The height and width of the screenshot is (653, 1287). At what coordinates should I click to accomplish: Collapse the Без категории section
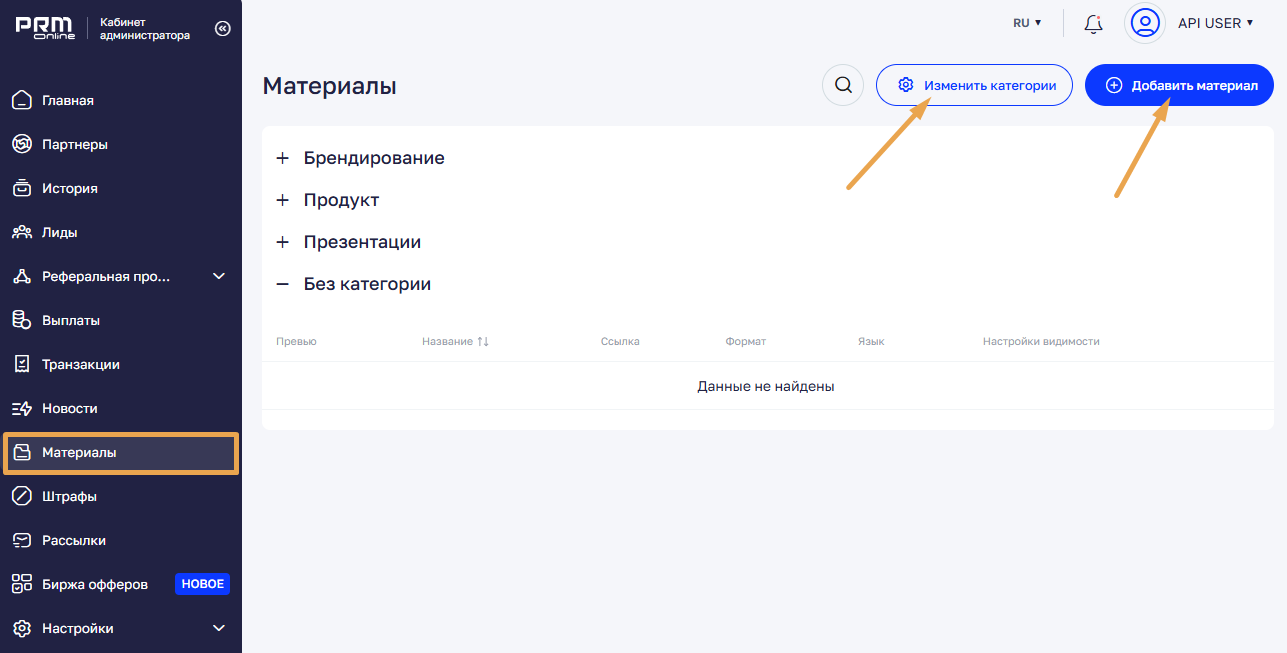point(282,285)
